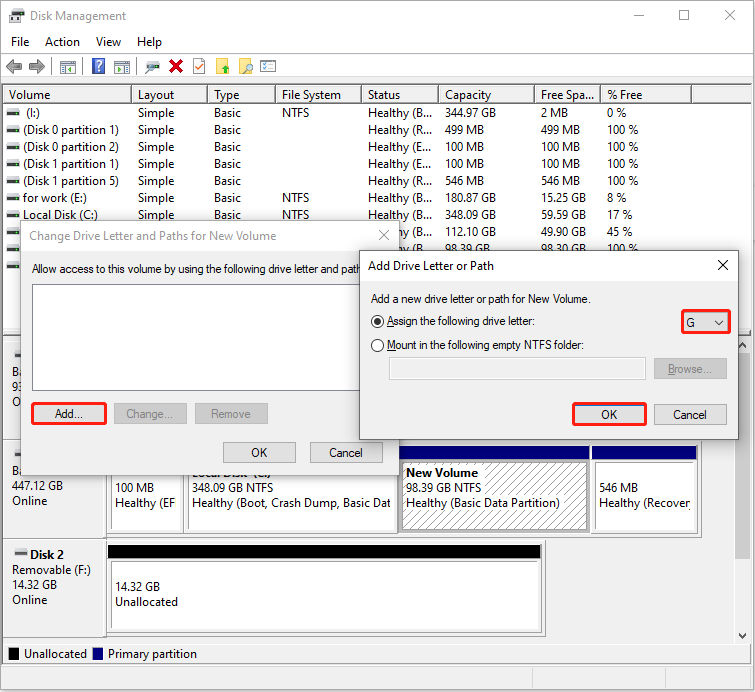Select the '(I:)' volume name in list

(x=33, y=113)
